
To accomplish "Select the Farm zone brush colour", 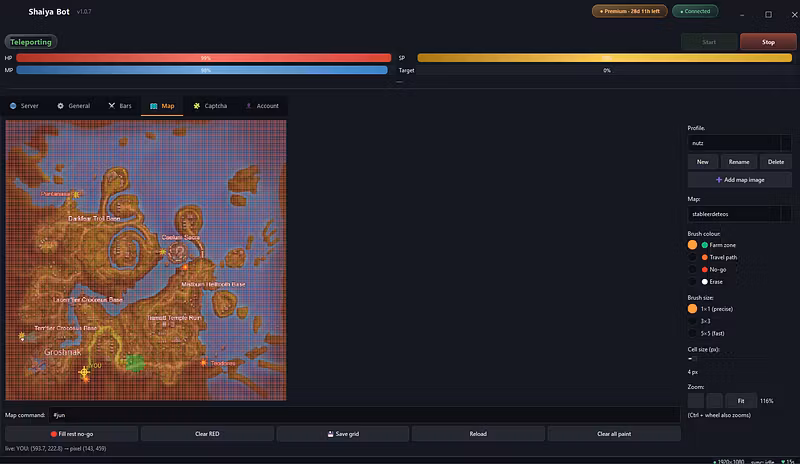I will click(692, 245).
